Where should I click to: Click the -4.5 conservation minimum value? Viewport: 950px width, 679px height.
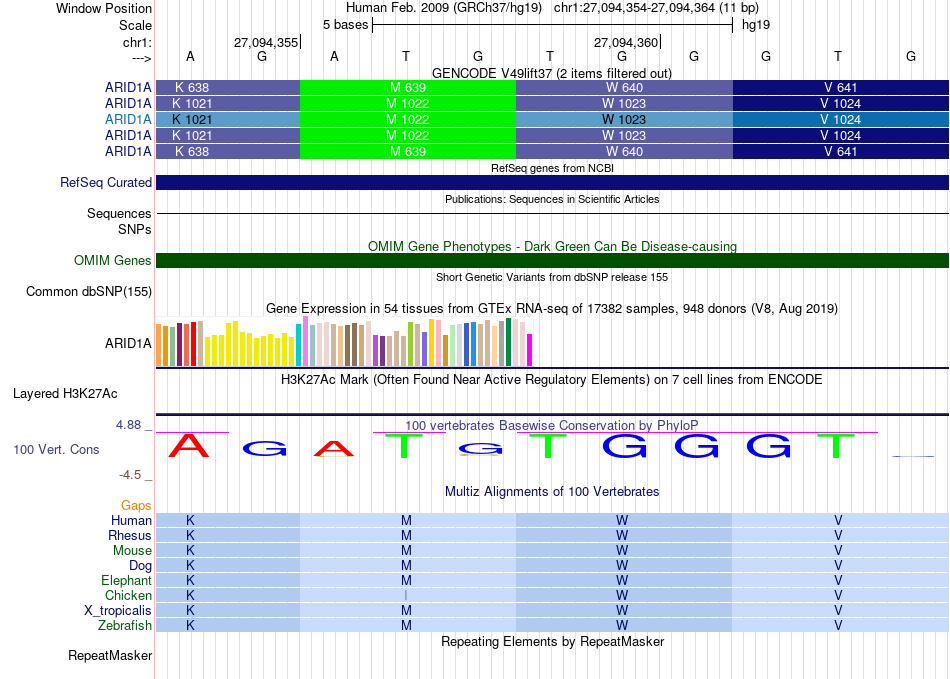pos(130,475)
